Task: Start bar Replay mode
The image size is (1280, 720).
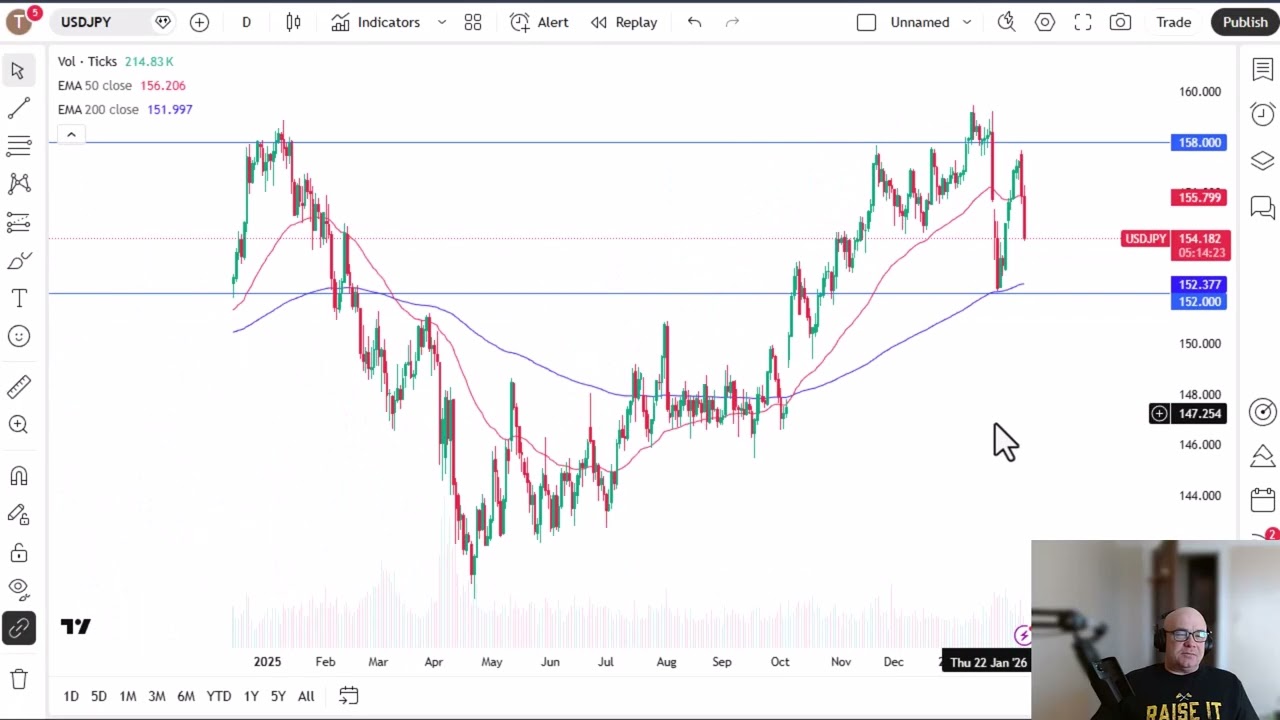Action: click(624, 22)
